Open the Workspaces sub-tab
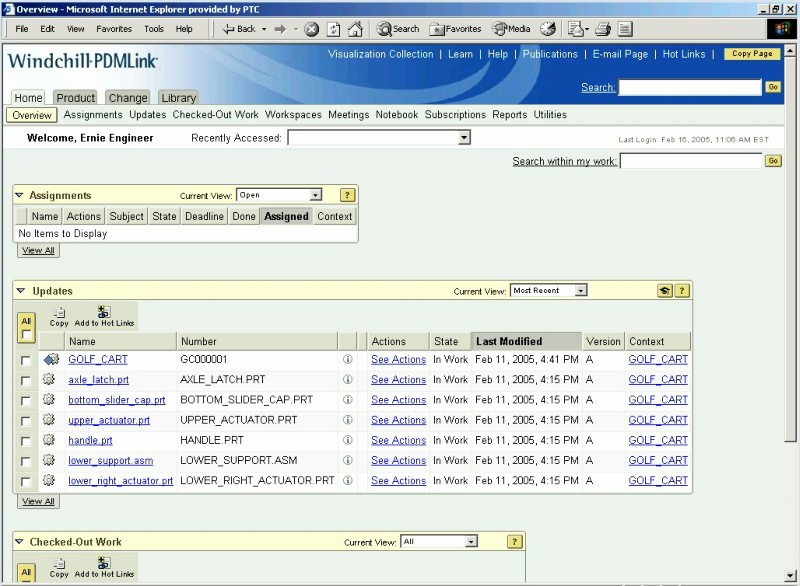The height and width of the screenshot is (586, 800). coord(293,115)
